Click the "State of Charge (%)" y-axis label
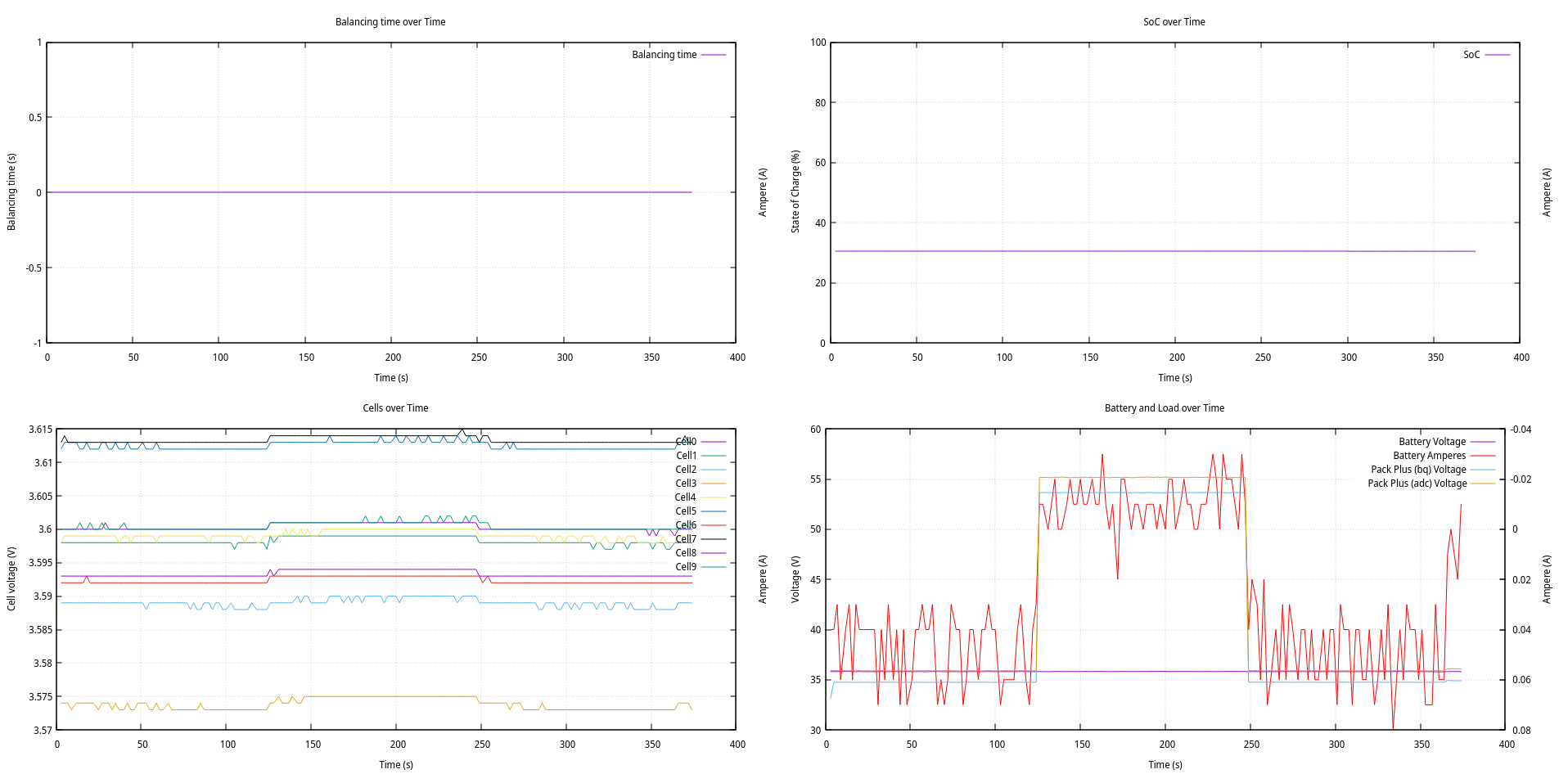 pyautogui.click(x=795, y=191)
